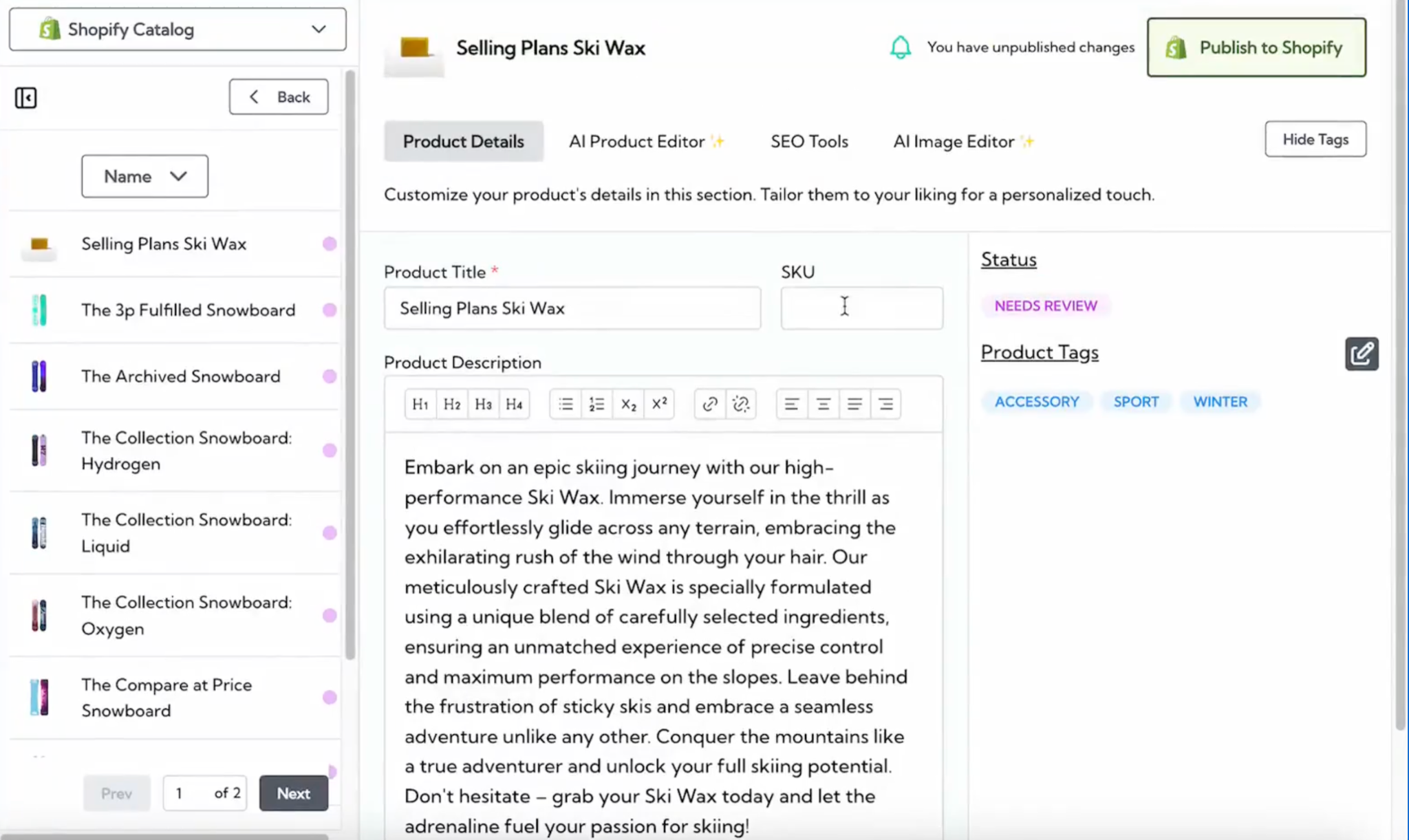Select The 3p Fulfilled Snowboard product
Image resolution: width=1409 pixels, height=840 pixels.
pos(188,310)
